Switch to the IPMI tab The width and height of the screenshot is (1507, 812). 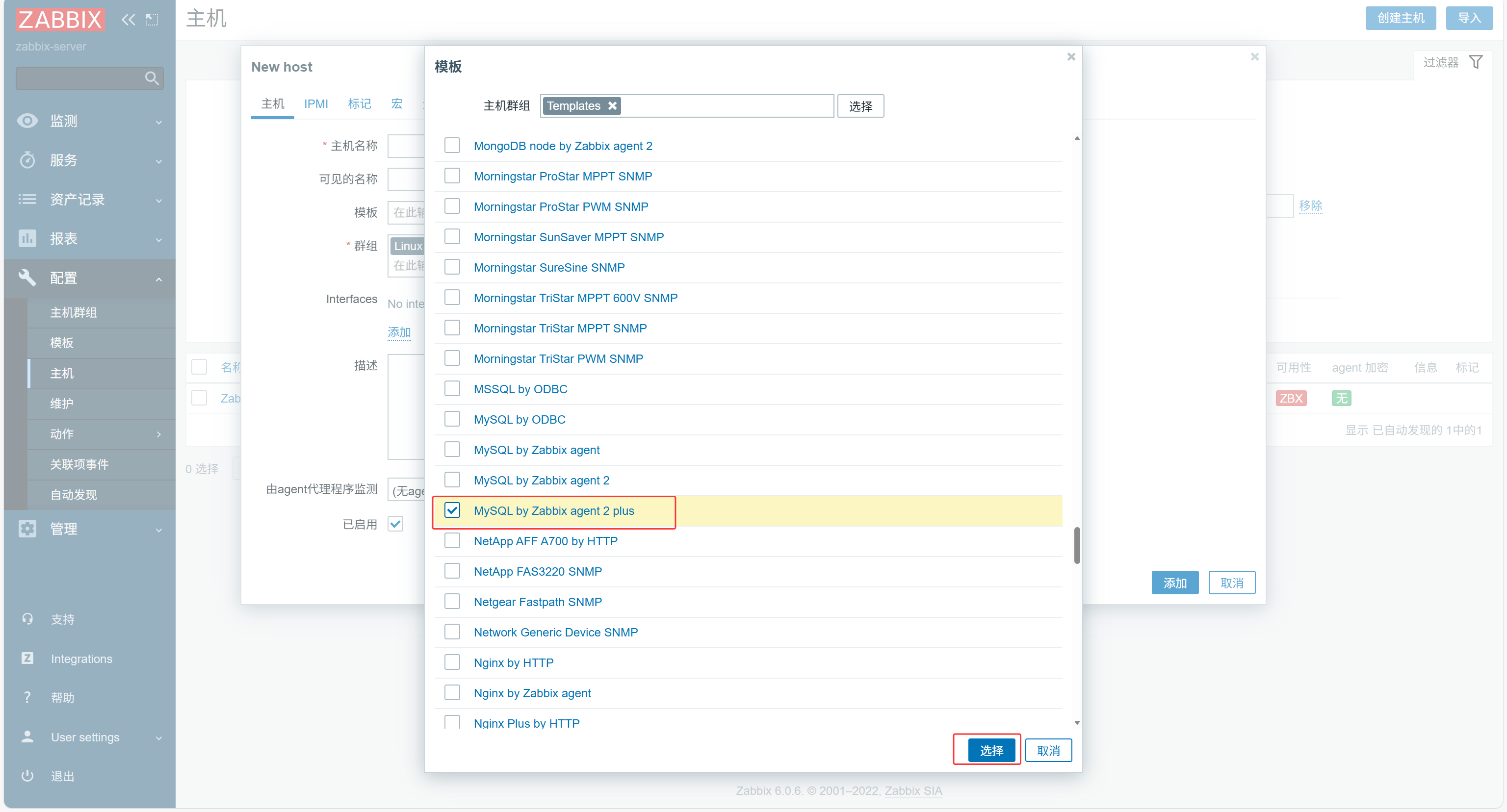(x=316, y=103)
